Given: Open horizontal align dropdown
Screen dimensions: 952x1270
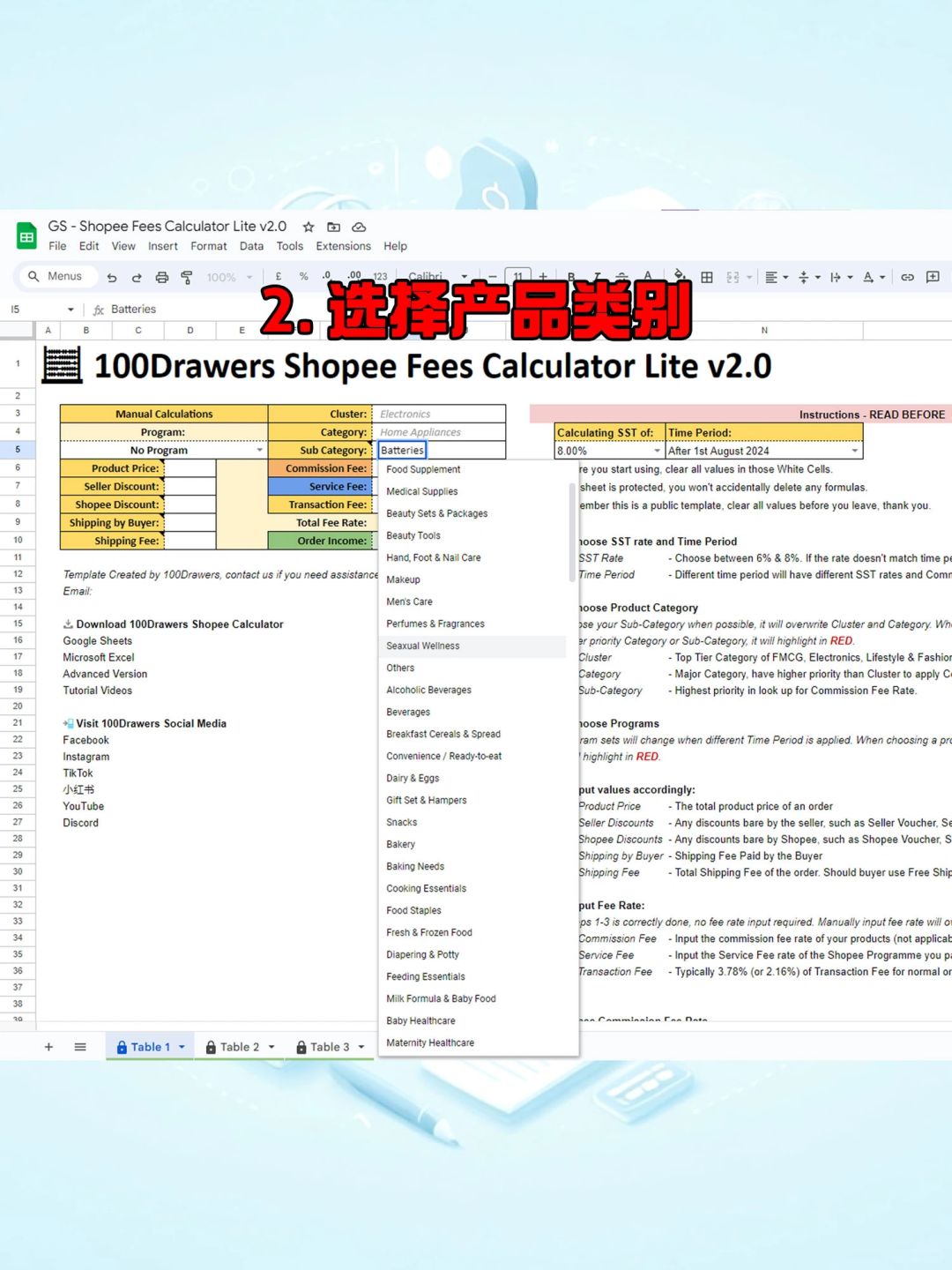Looking at the screenshot, I should click(776, 277).
